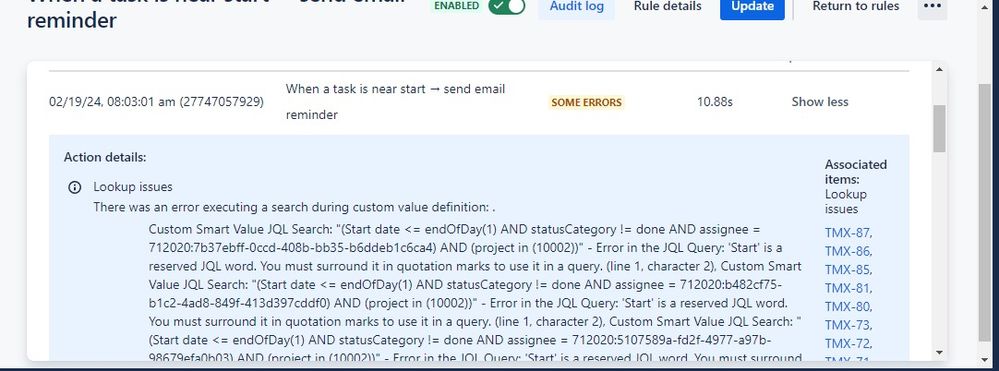Click the Associated items label
The image size is (999, 371).
coord(856,171)
